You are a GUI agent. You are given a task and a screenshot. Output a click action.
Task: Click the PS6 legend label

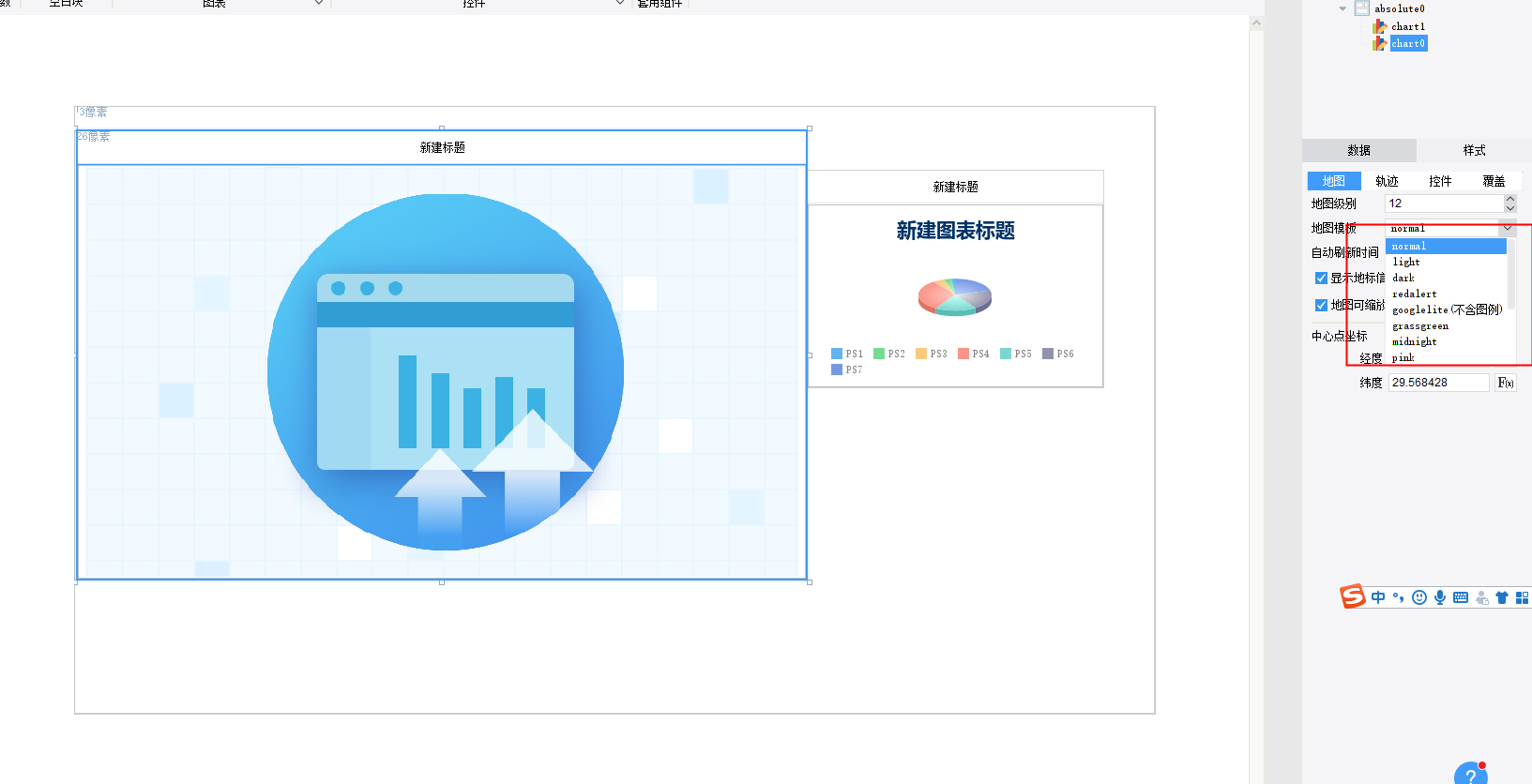coord(1065,354)
